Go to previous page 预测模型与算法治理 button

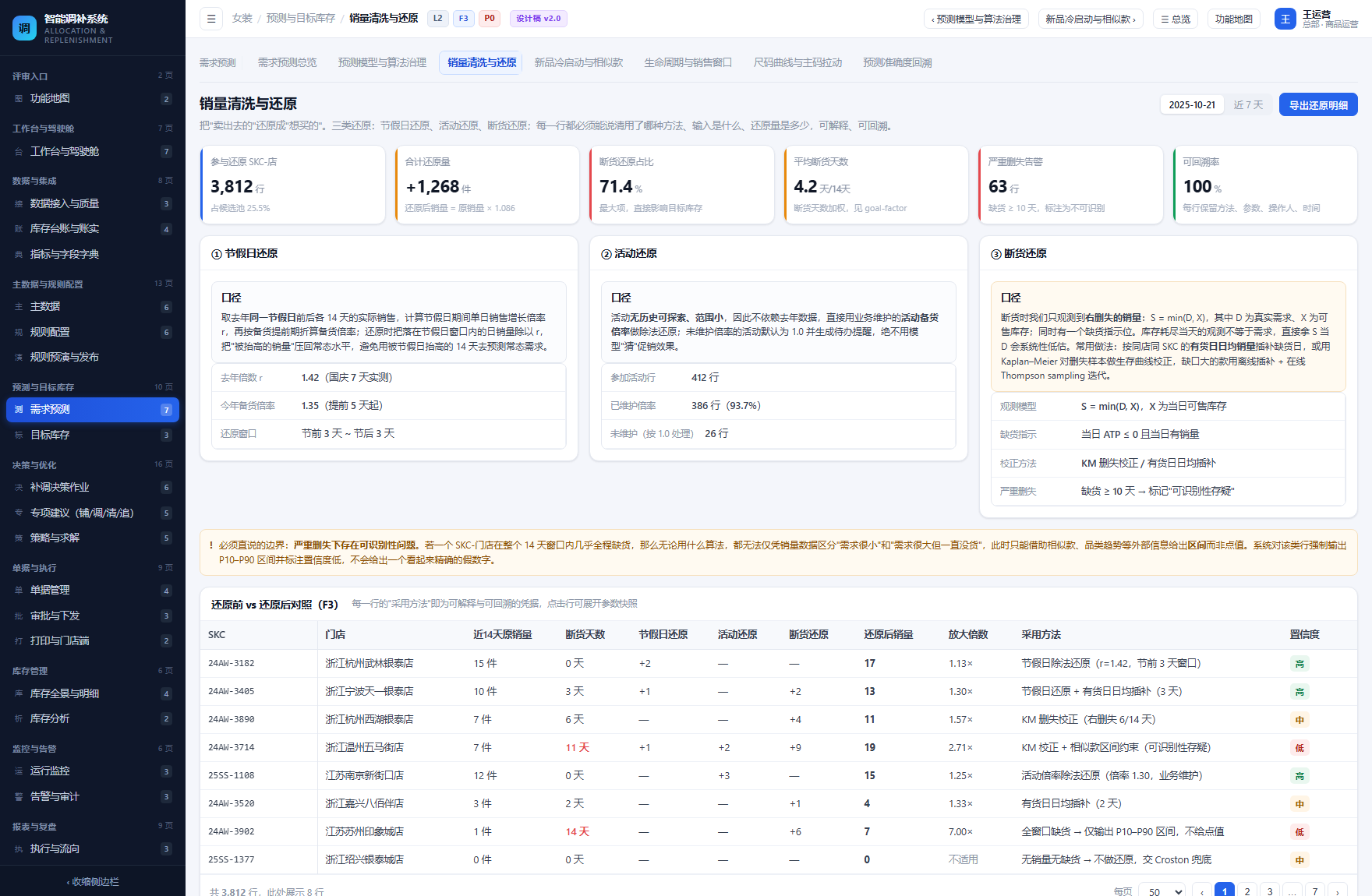coord(976,19)
